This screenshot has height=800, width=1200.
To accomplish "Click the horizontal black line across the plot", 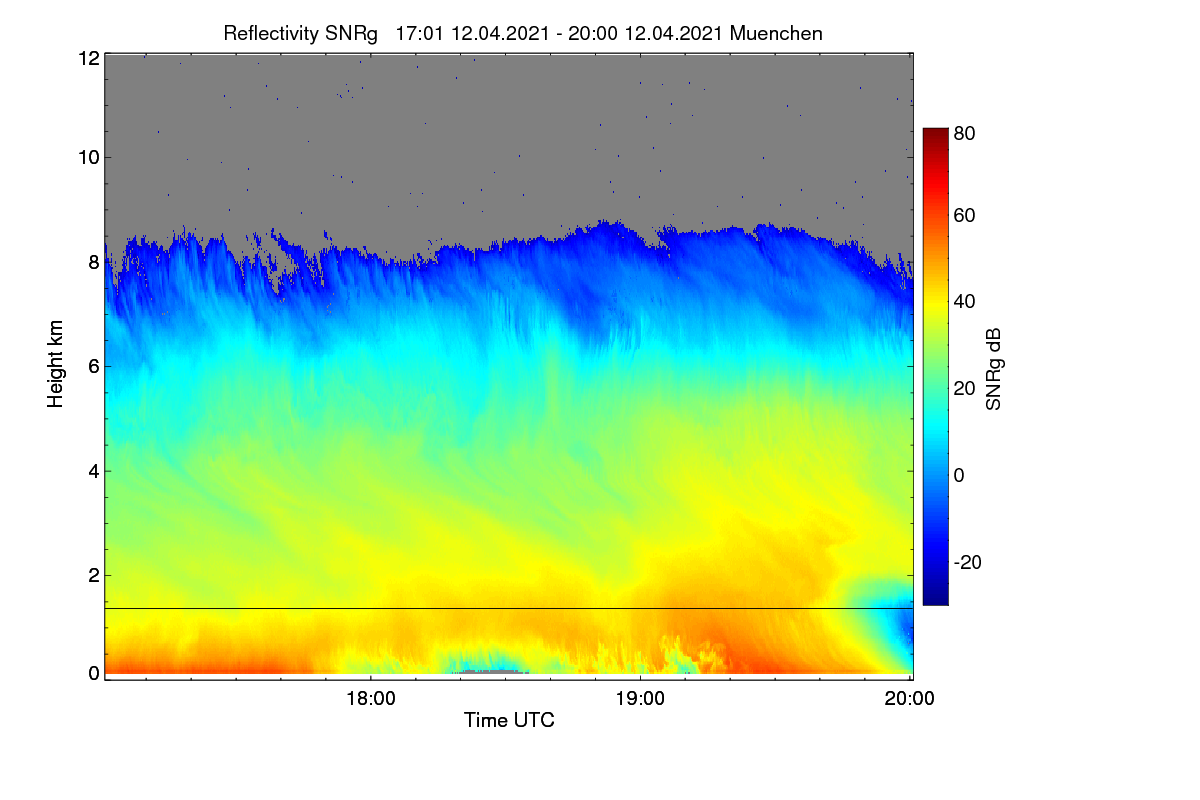I will click(508, 608).
